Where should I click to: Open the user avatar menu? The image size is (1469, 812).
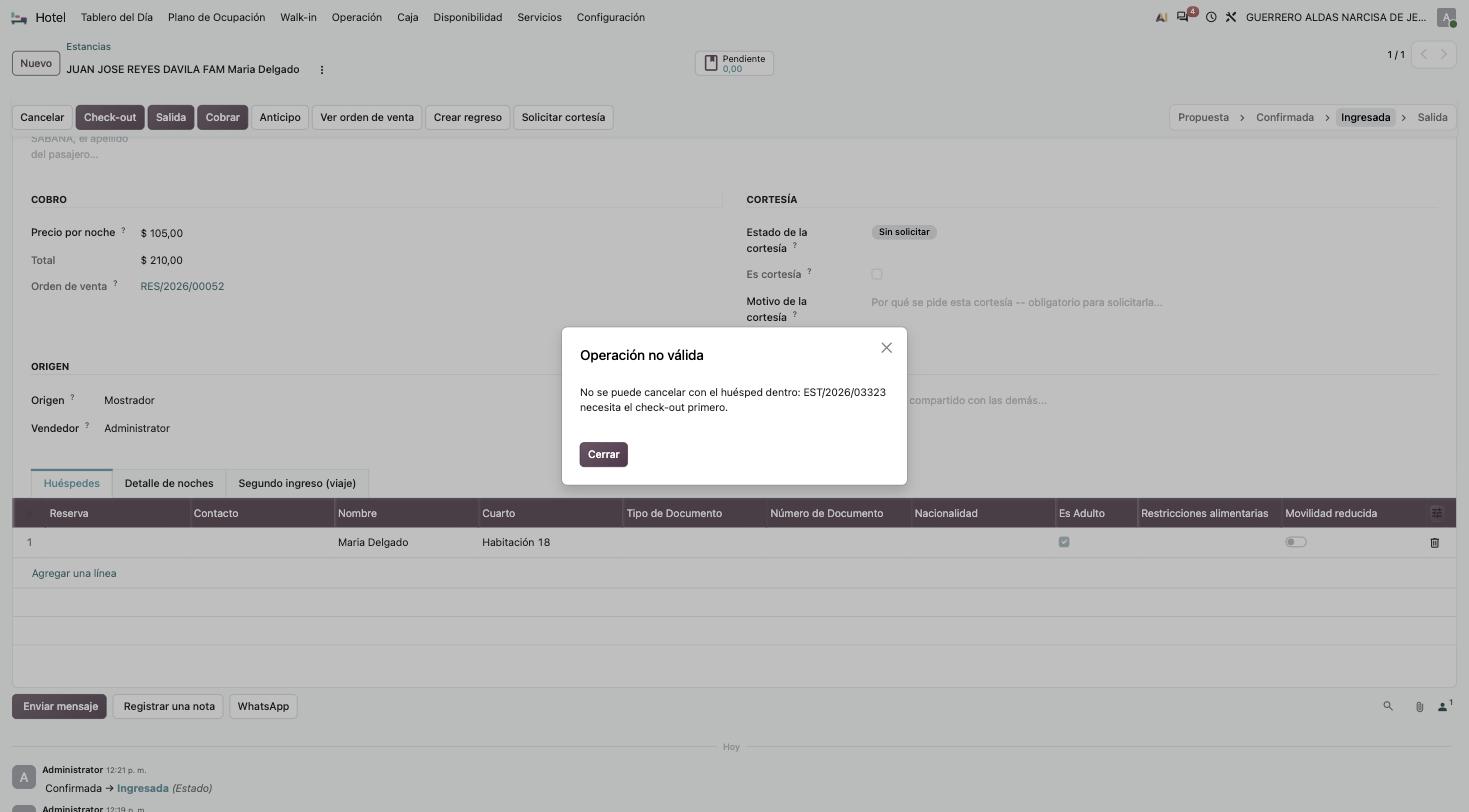(x=1446, y=17)
